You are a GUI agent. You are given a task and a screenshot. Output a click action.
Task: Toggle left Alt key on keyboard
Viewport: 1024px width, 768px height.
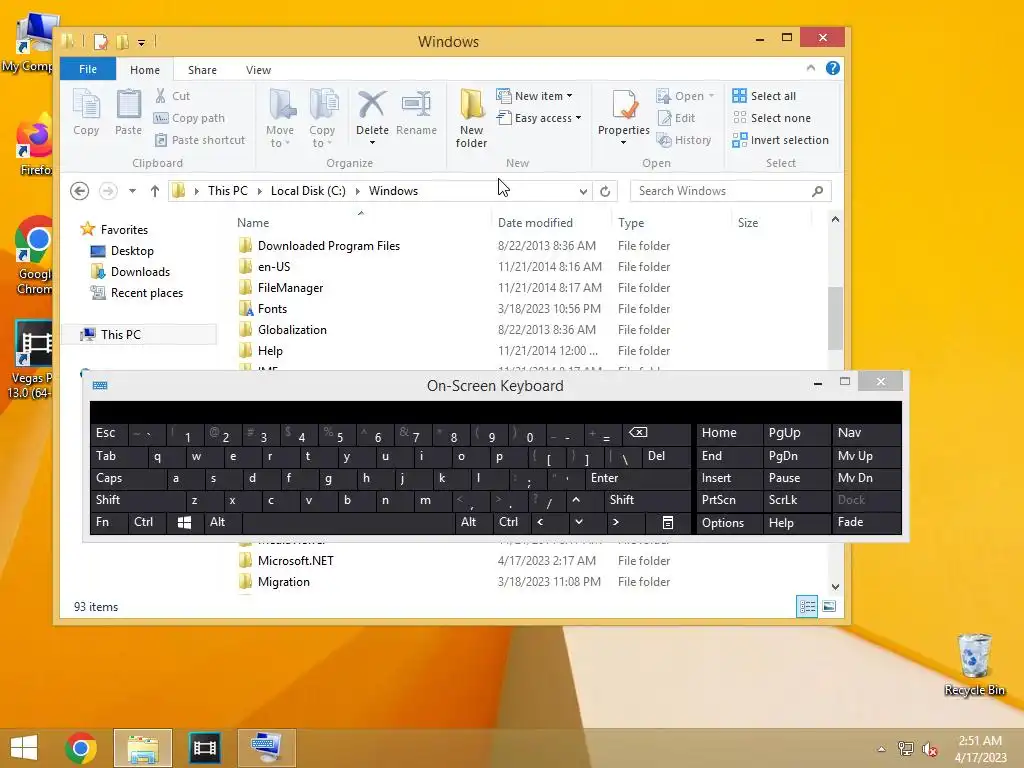point(223,522)
